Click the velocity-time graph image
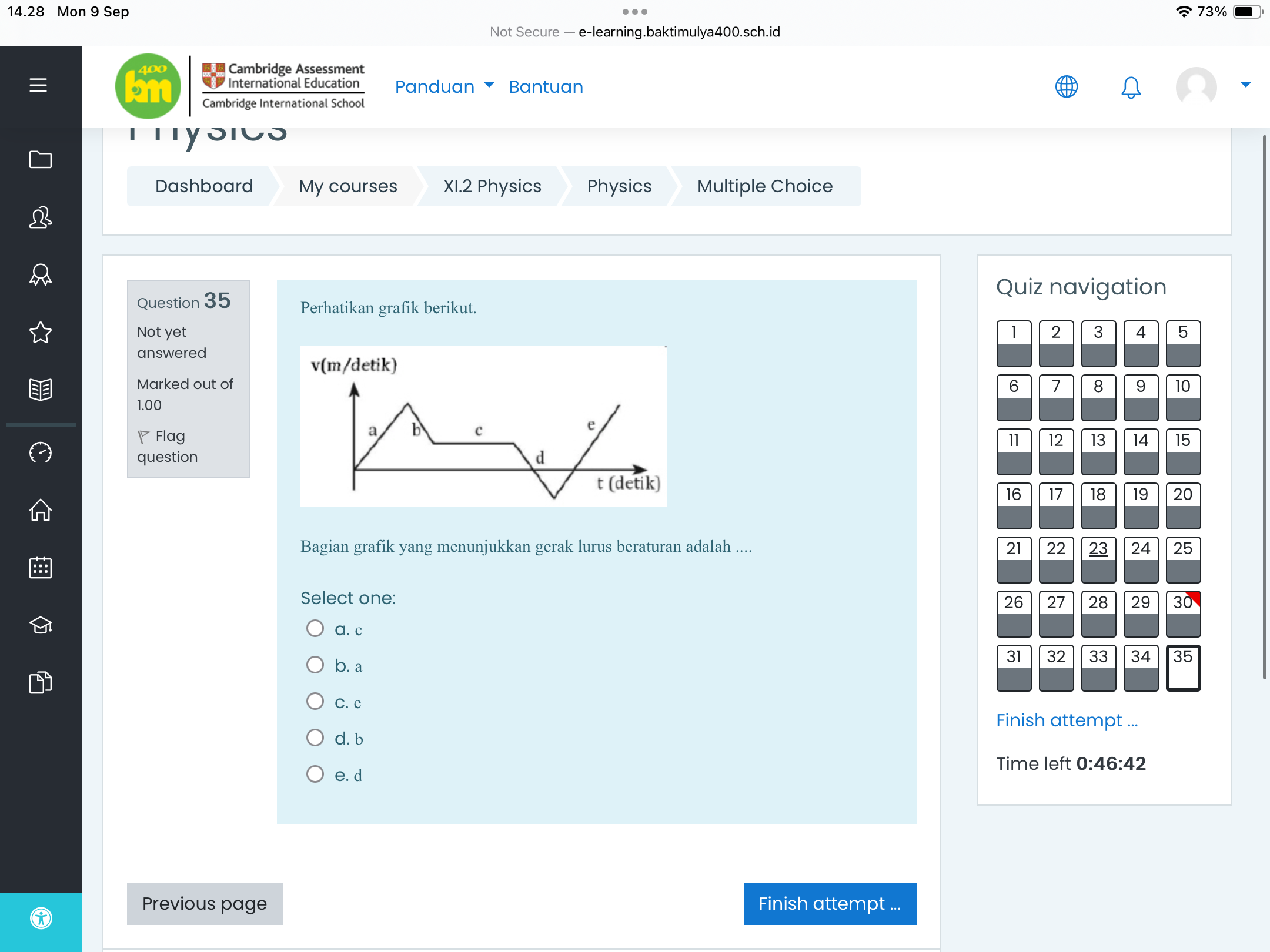The height and width of the screenshot is (952, 1270). [x=483, y=426]
